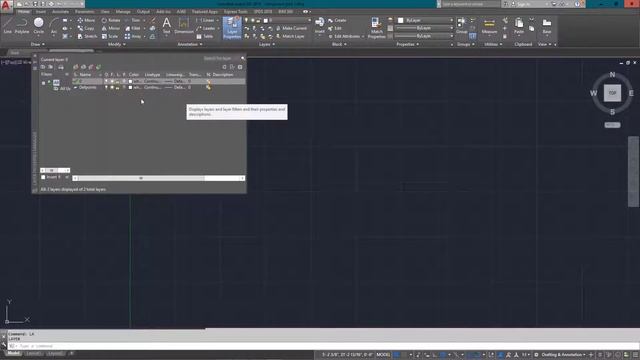Open Layer Properties manager
This screenshot has height=360, width=640.
232,28
